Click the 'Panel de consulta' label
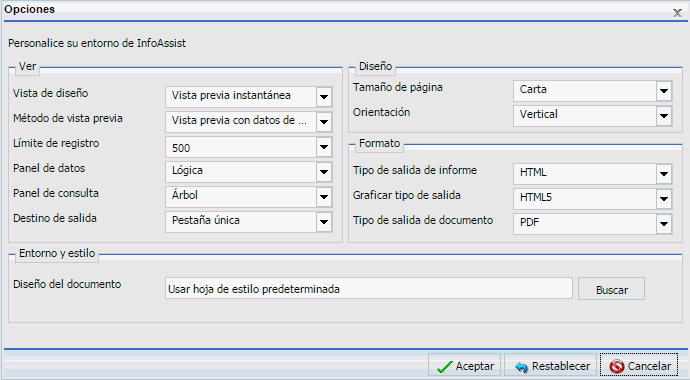This screenshot has width=690, height=380. [56, 194]
